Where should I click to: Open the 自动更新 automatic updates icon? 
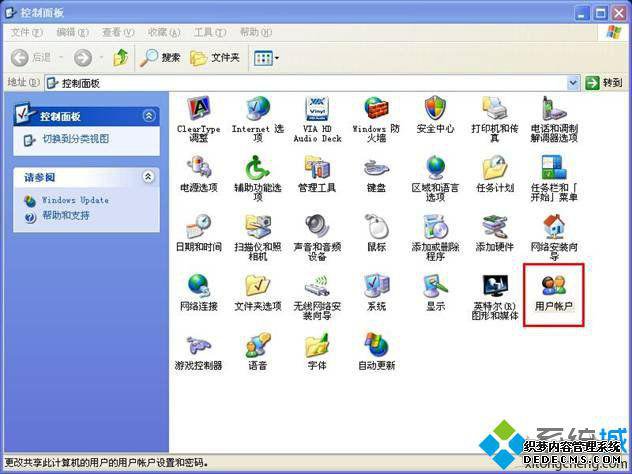(x=376, y=351)
